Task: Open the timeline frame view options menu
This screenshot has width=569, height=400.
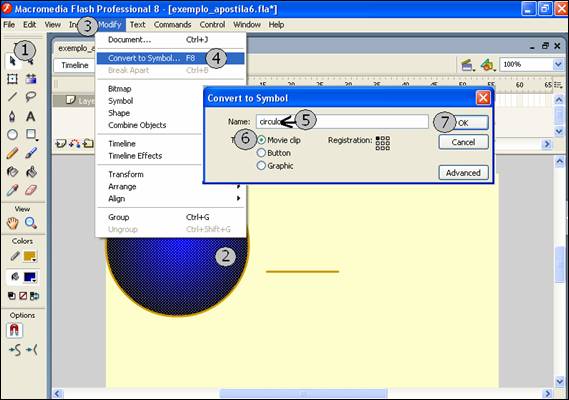Action: tap(558, 85)
